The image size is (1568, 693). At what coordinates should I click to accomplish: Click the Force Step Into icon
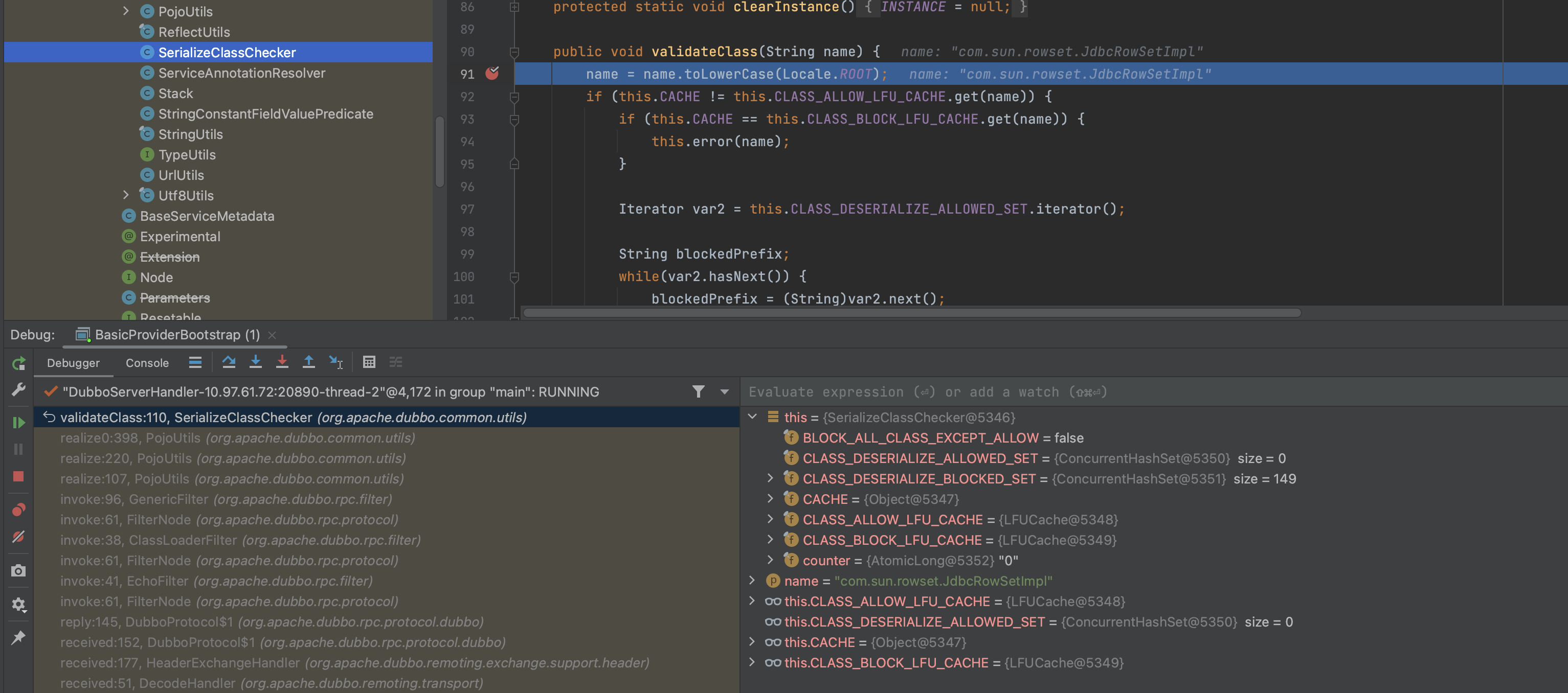[x=282, y=363]
